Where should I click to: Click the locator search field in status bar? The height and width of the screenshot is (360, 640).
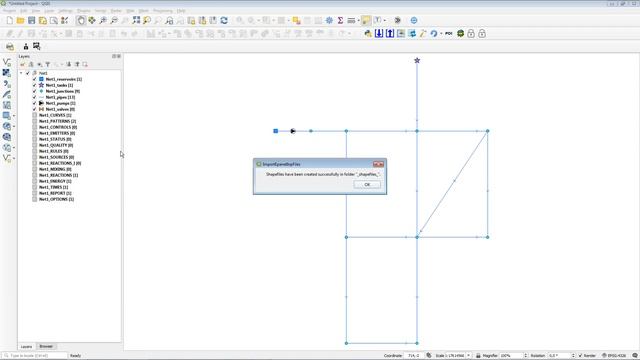point(34,356)
